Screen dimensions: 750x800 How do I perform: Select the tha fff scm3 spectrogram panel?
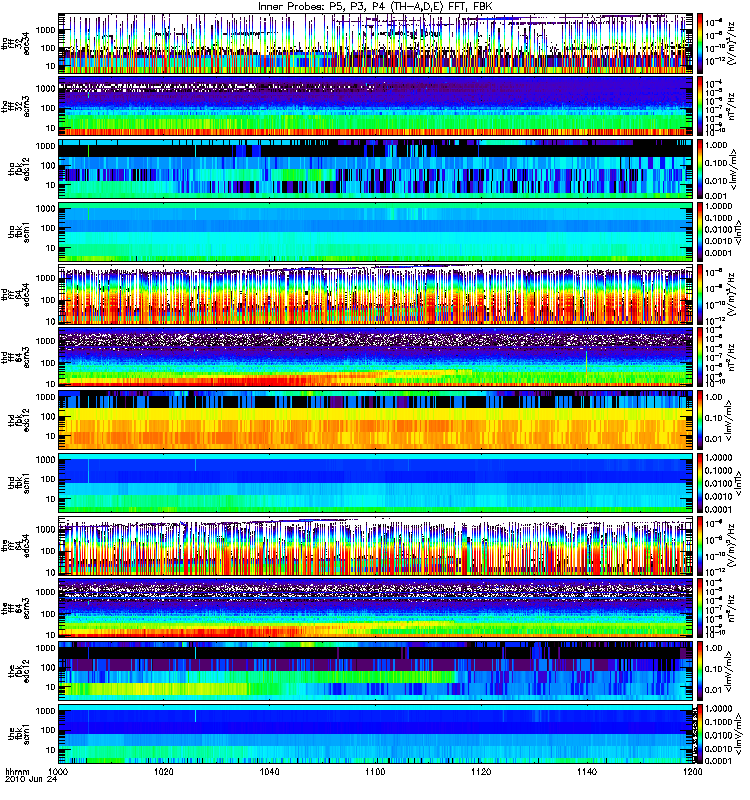click(x=376, y=107)
